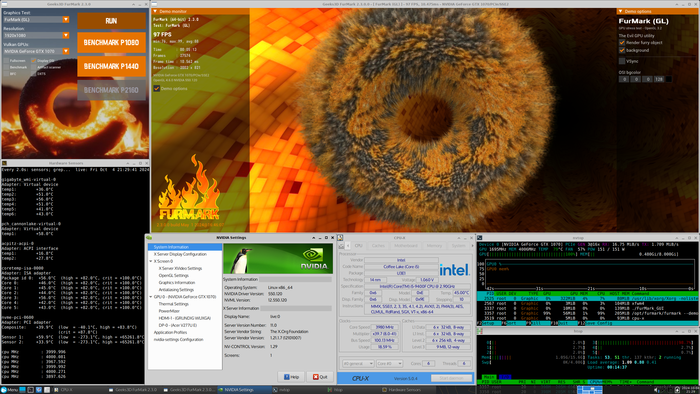Screen dimensions: 700x394
Task: Switch to the Caches tab in CPU-X
Action: click(378, 246)
